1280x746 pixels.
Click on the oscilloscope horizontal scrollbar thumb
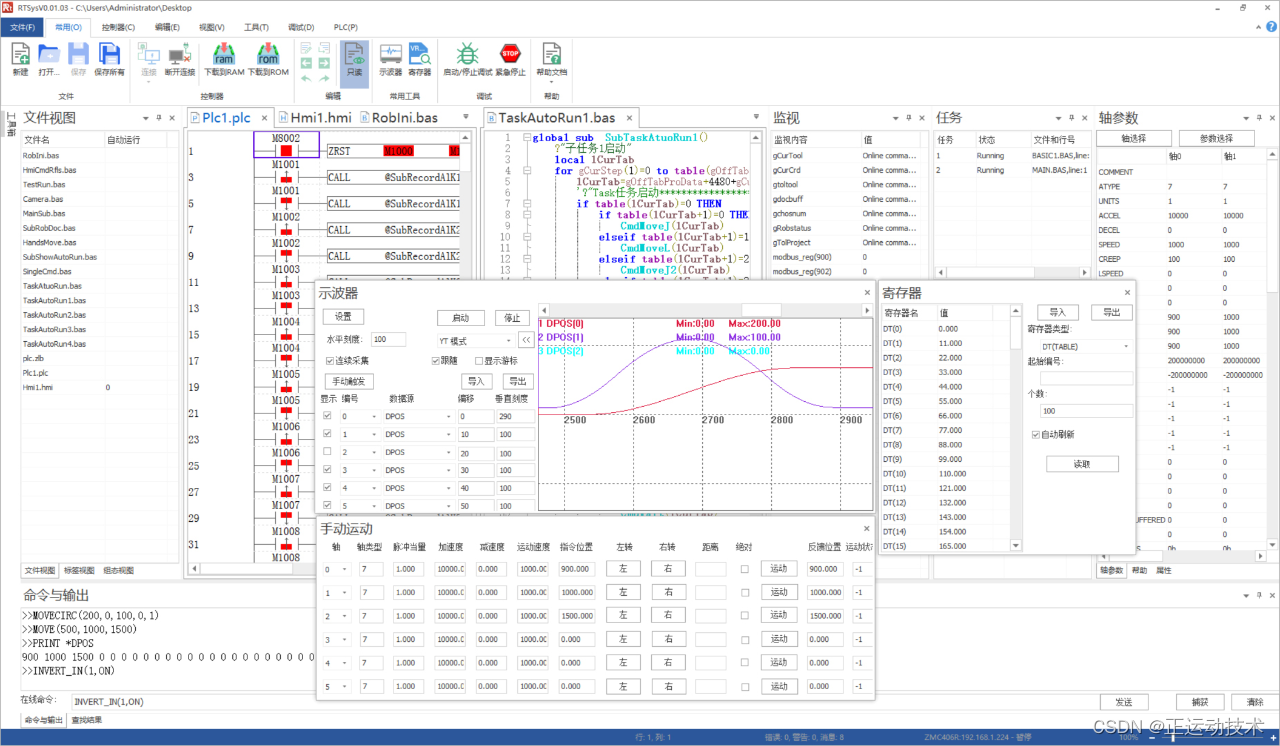click(x=761, y=309)
